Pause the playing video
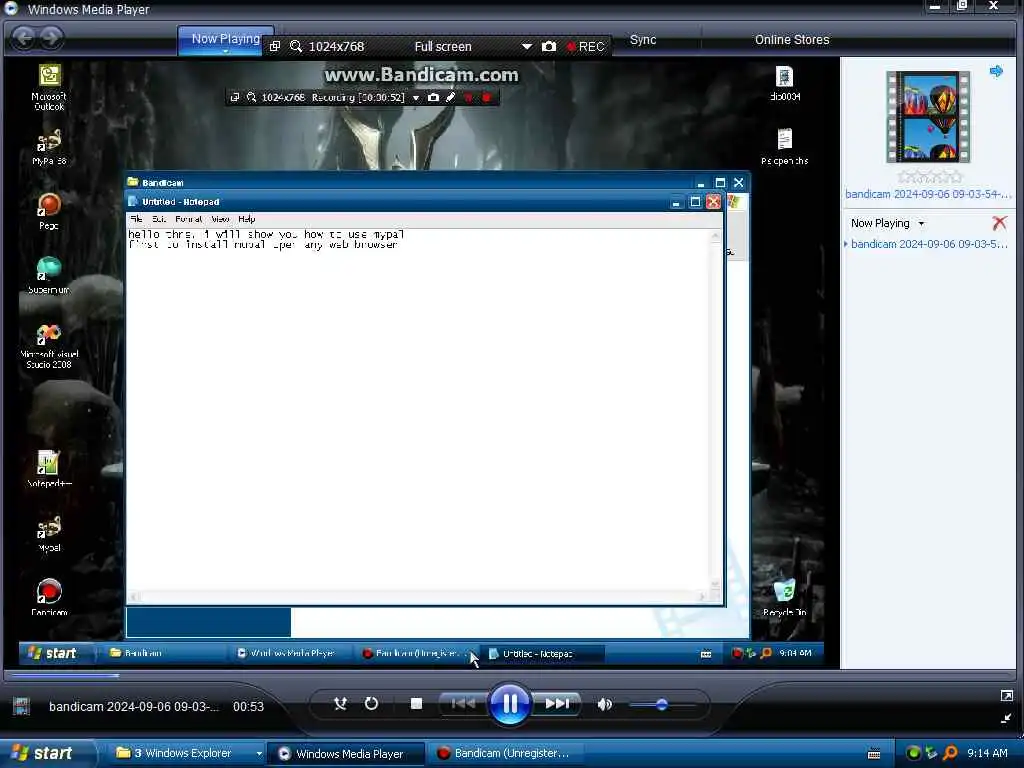Screen dimensions: 1024x768 pos(509,703)
